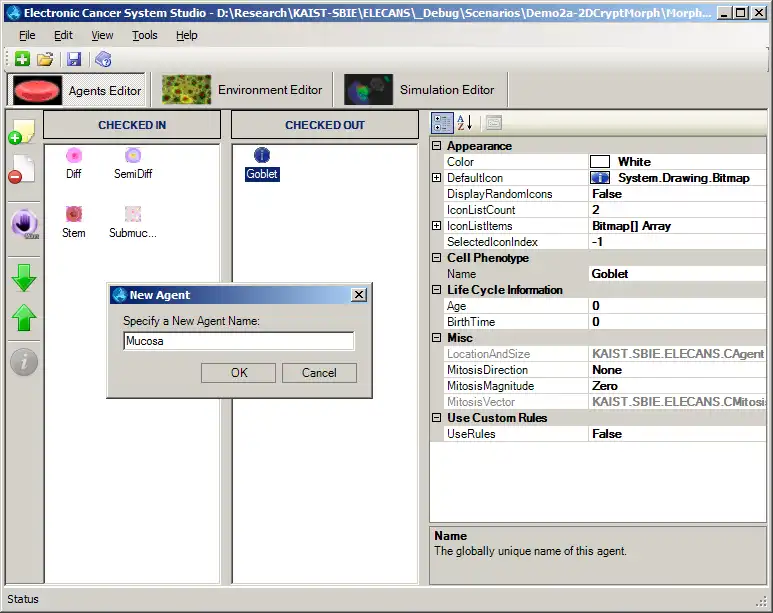773x613 pixels.
Task: Expand the DefaultIcon property
Action: (436, 178)
